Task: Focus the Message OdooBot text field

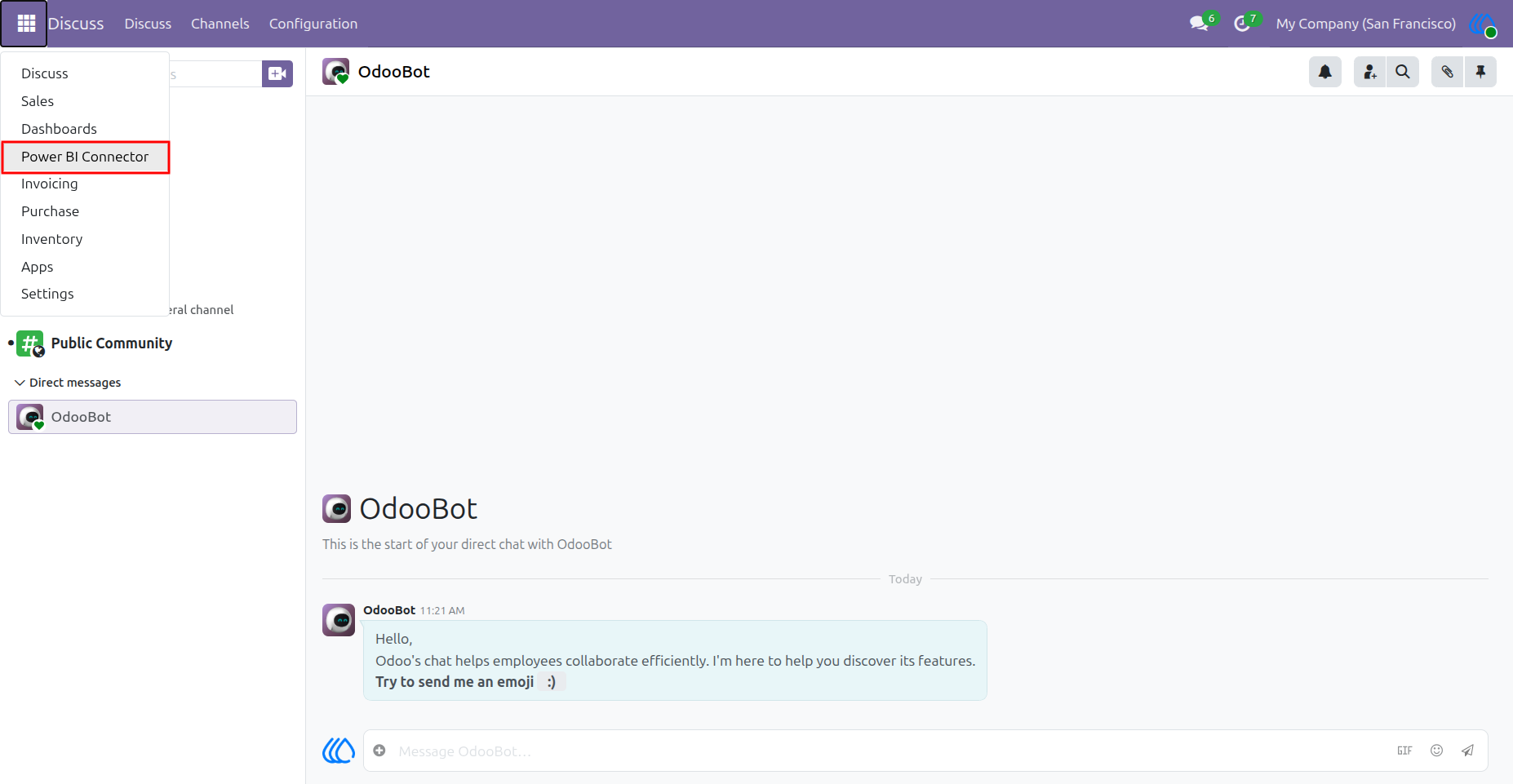Action: coord(890,751)
